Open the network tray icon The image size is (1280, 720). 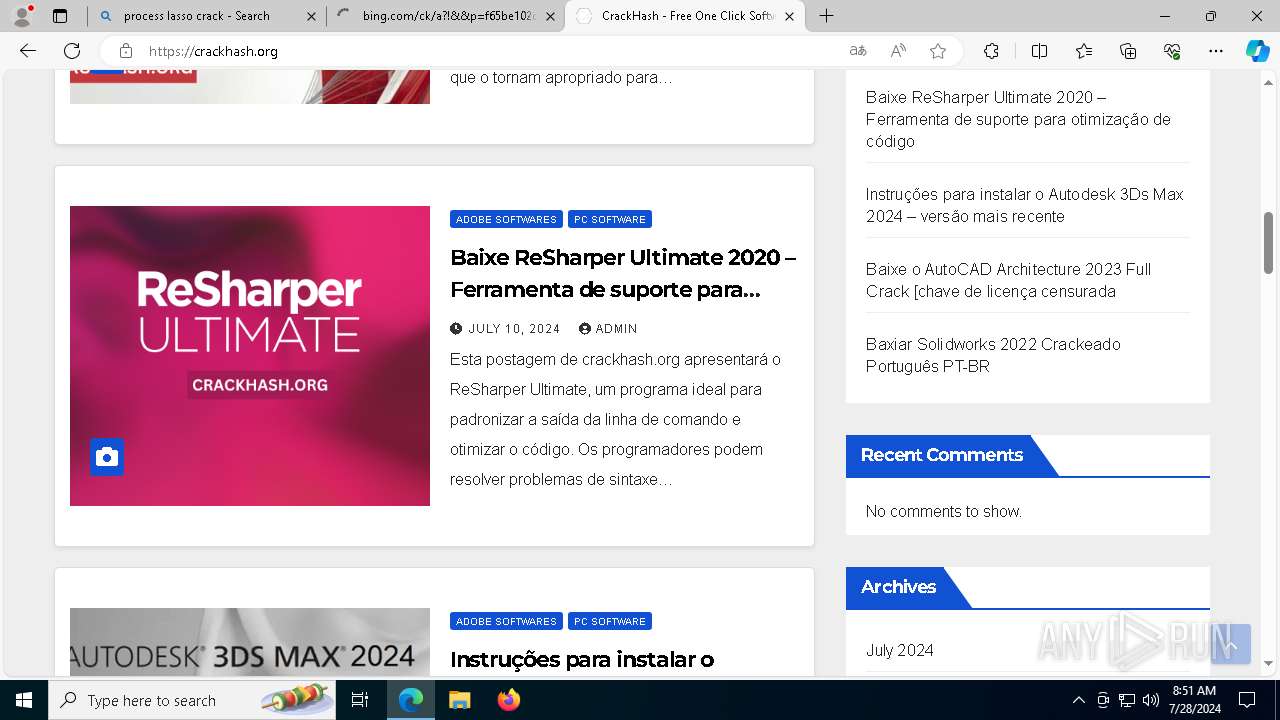(1127, 700)
